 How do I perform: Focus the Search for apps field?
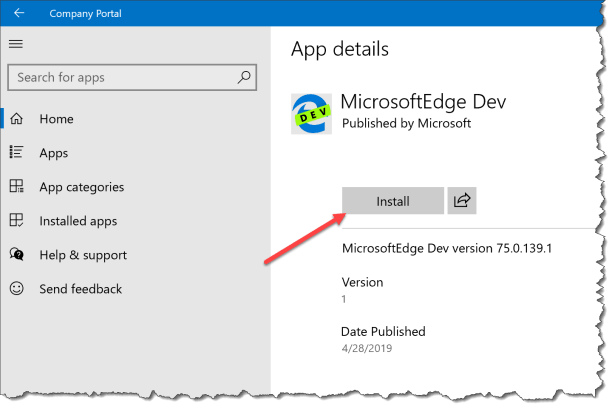click(132, 77)
